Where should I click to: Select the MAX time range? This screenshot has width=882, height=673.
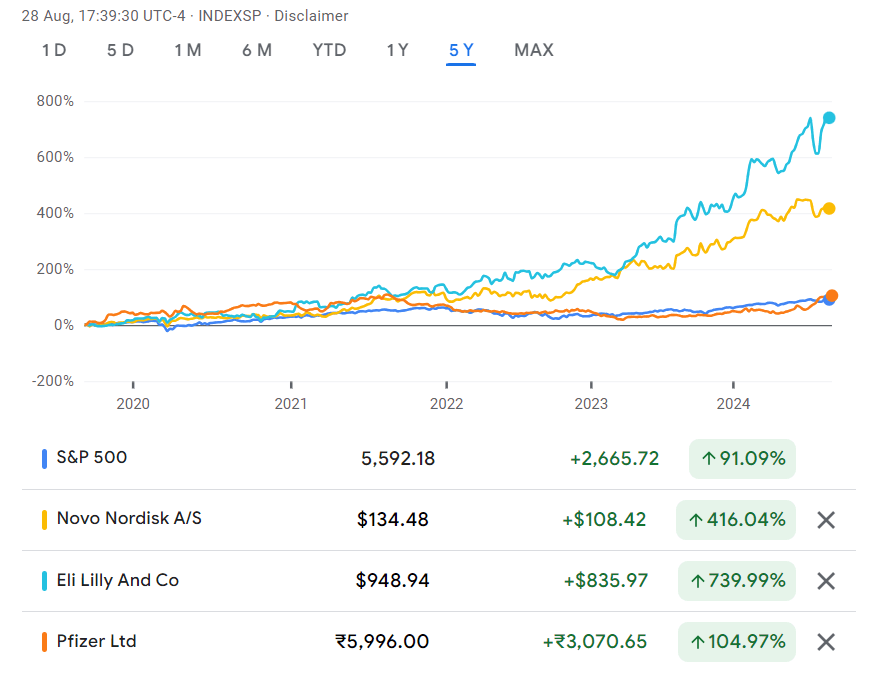533,50
